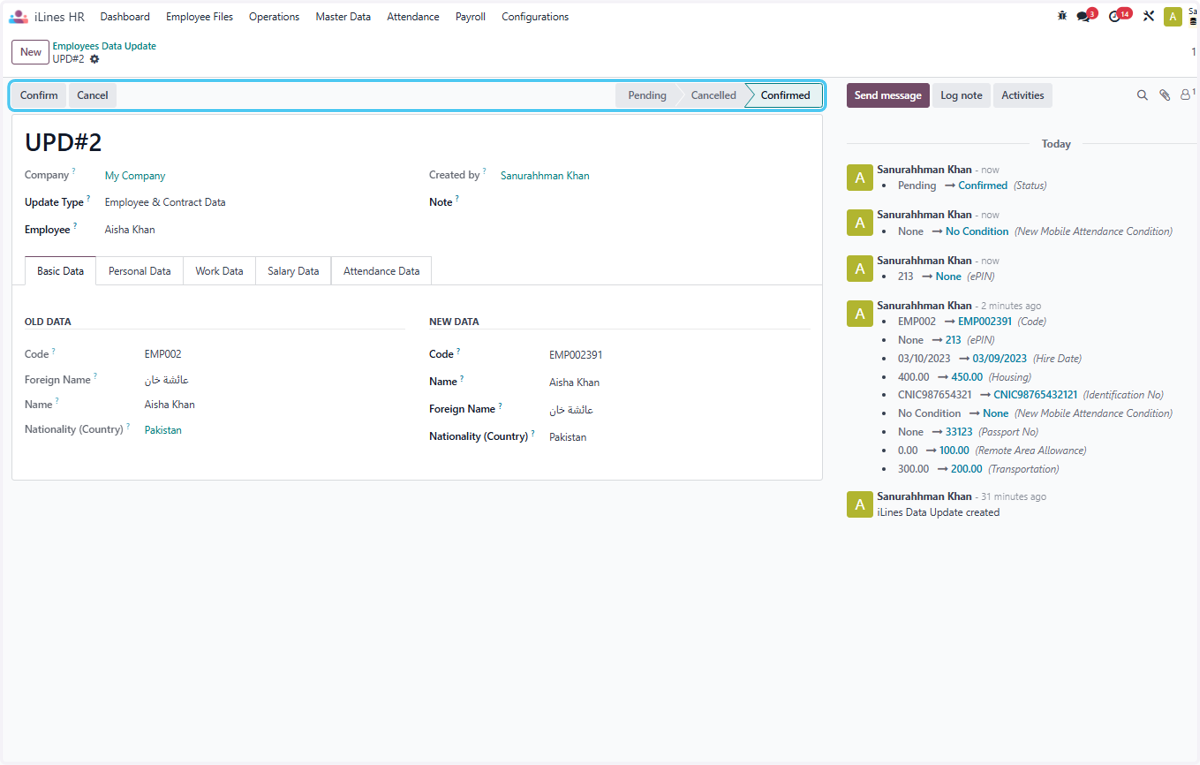The image size is (1200, 765).
Task: Click Update Type value Employee & Contract Data
Action: (x=165, y=203)
